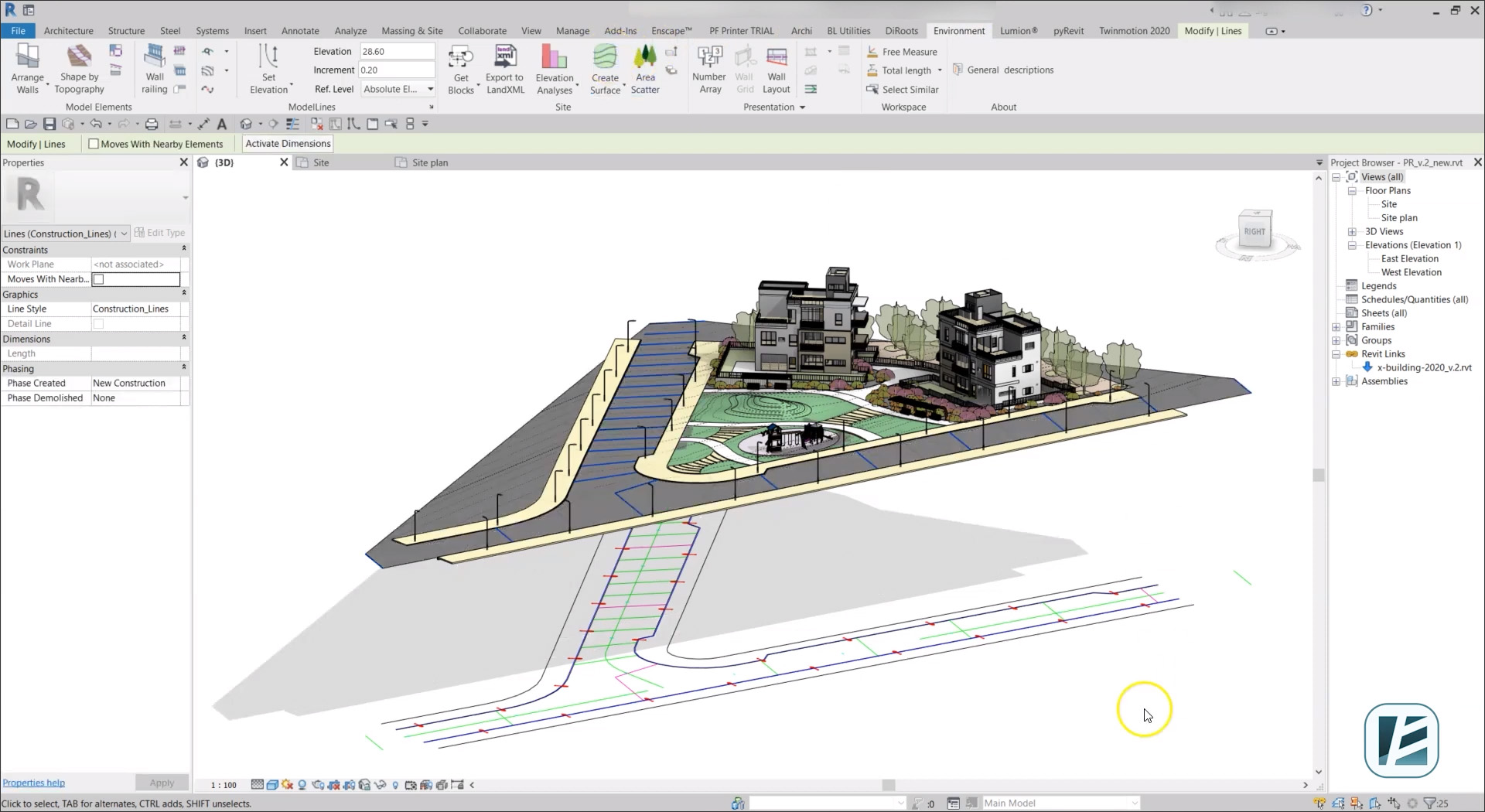Expand the Families tree node
The width and height of the screenshot is (1485, 812).
pyautogui.click(x=1336, y=327)
